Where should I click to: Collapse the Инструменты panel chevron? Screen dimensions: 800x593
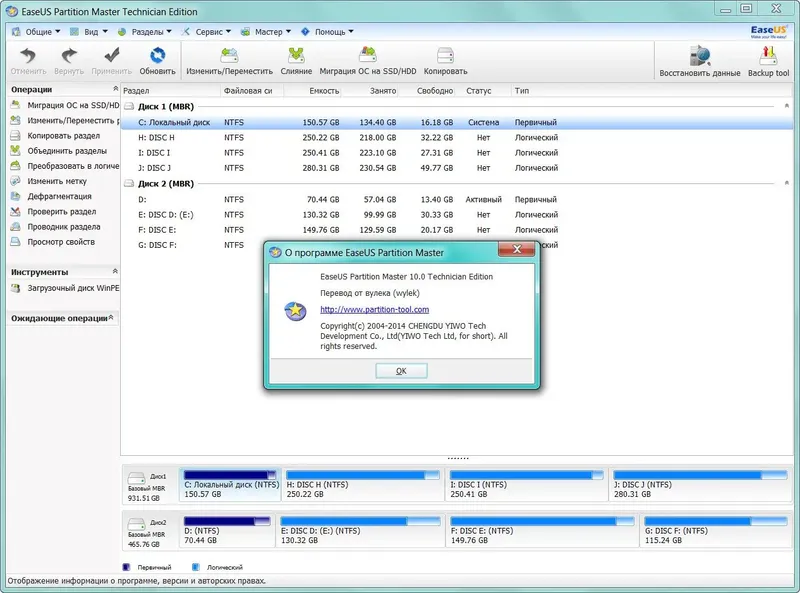(x=115, y=271)
